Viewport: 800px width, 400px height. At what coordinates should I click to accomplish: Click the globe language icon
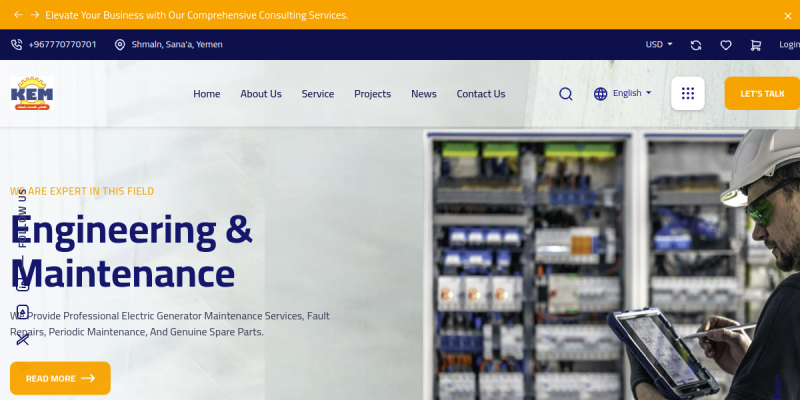click(x=601, y=94)
